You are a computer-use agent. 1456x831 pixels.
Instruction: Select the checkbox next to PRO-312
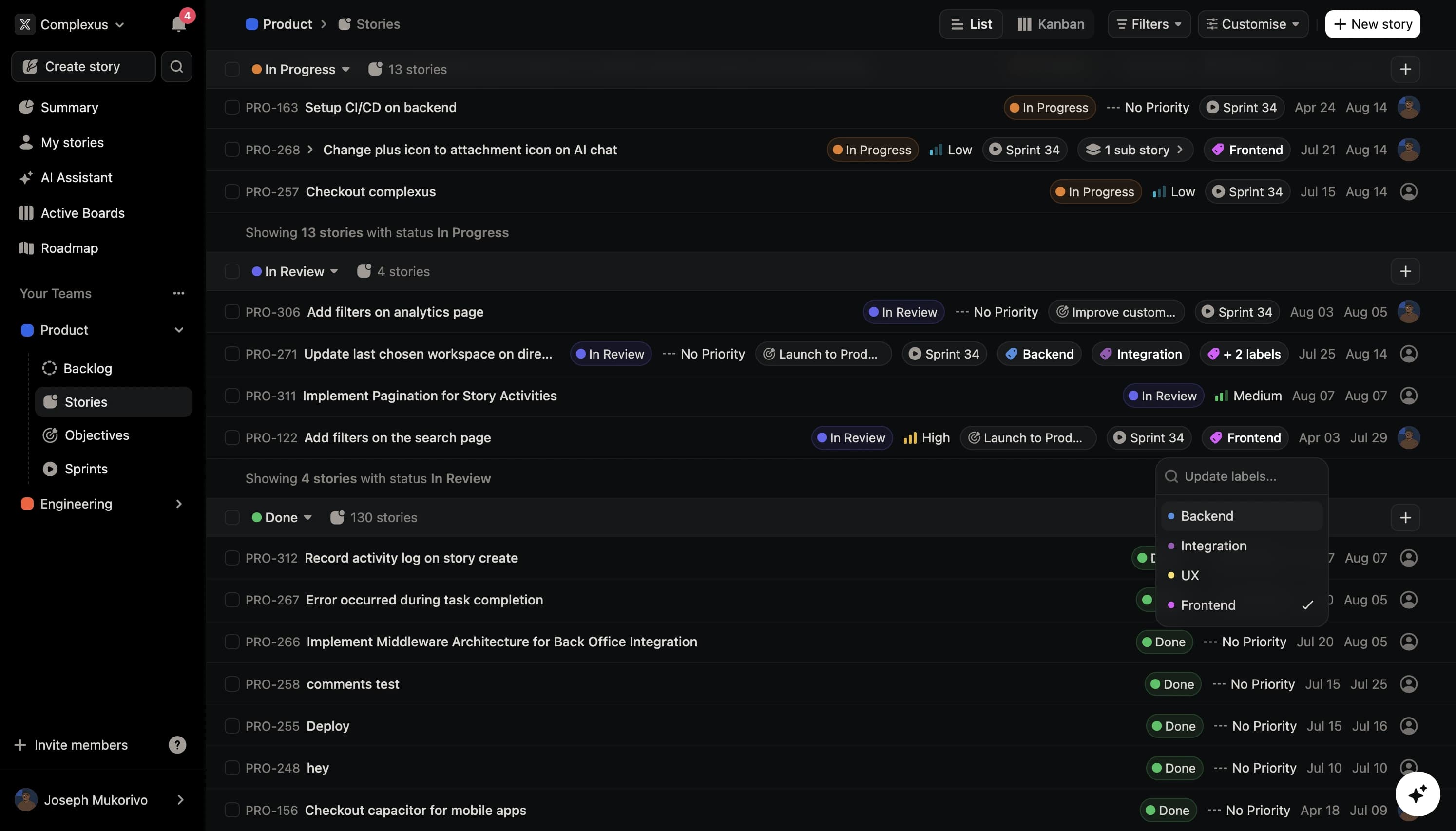point(231,558)
